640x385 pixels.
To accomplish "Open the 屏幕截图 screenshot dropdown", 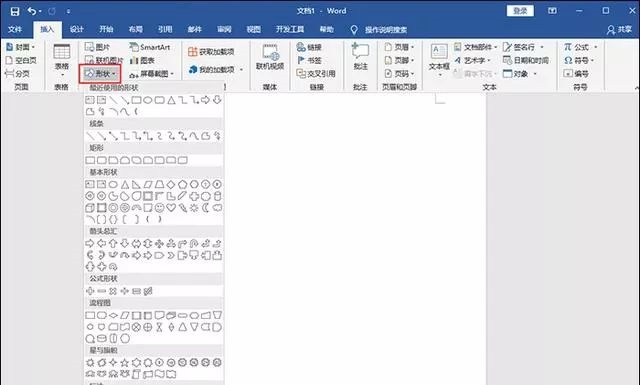I will tap(151, 74).
